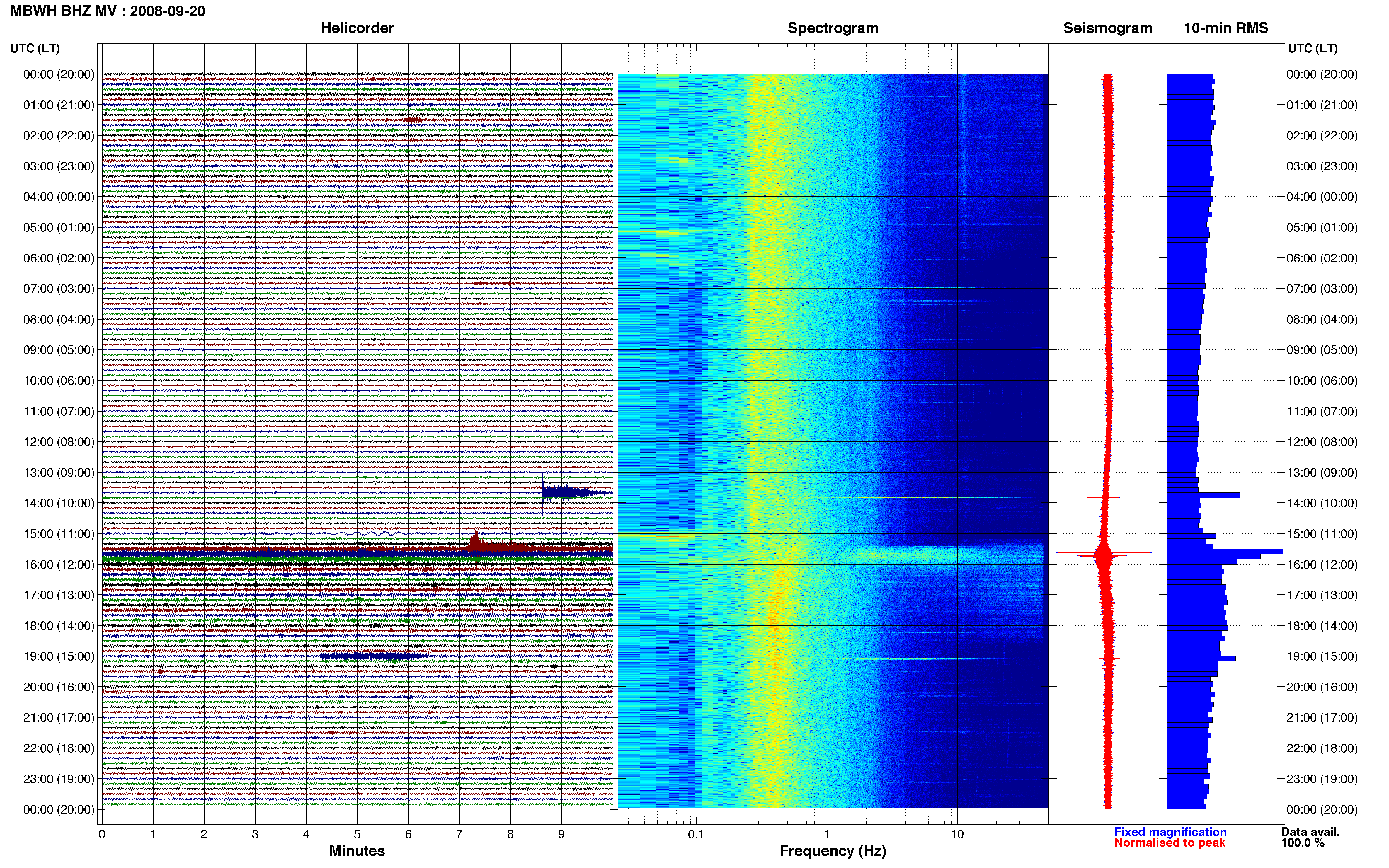This screenshot has width=1389, height=868.
Task: Click the left time label '16:00 (12:00)'
Action: (x=59, y=564)
